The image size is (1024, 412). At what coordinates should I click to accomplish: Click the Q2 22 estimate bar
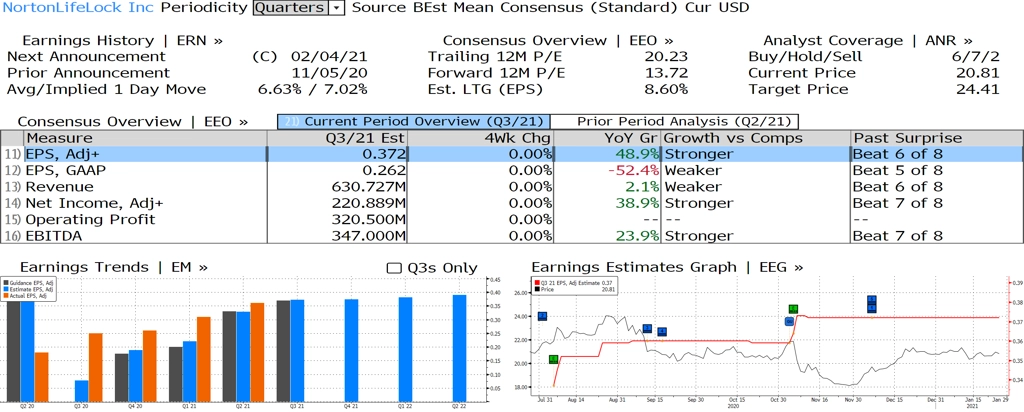point(460,348)
